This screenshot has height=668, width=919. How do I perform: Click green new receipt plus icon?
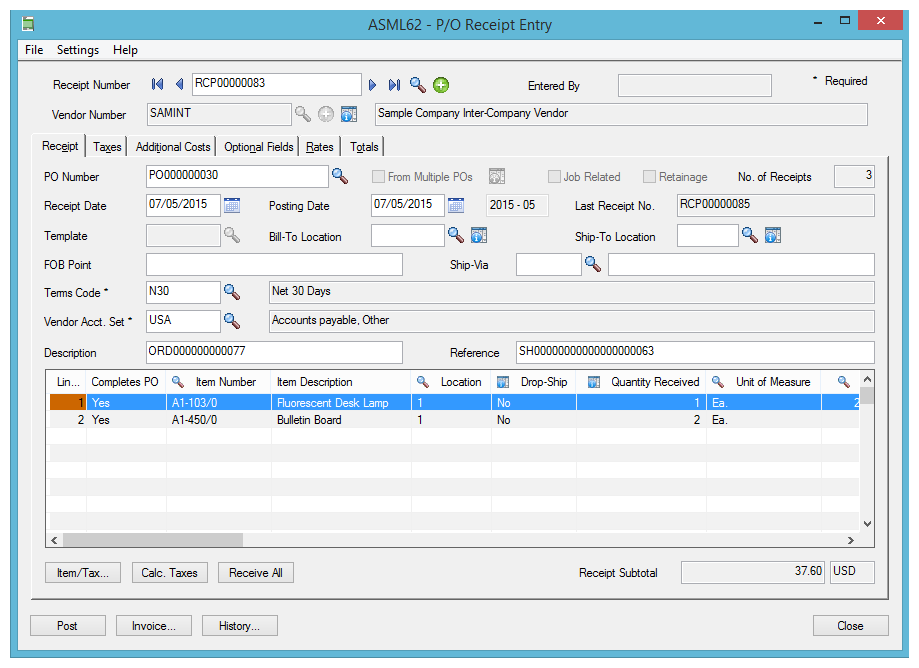(x=441, y=85)
